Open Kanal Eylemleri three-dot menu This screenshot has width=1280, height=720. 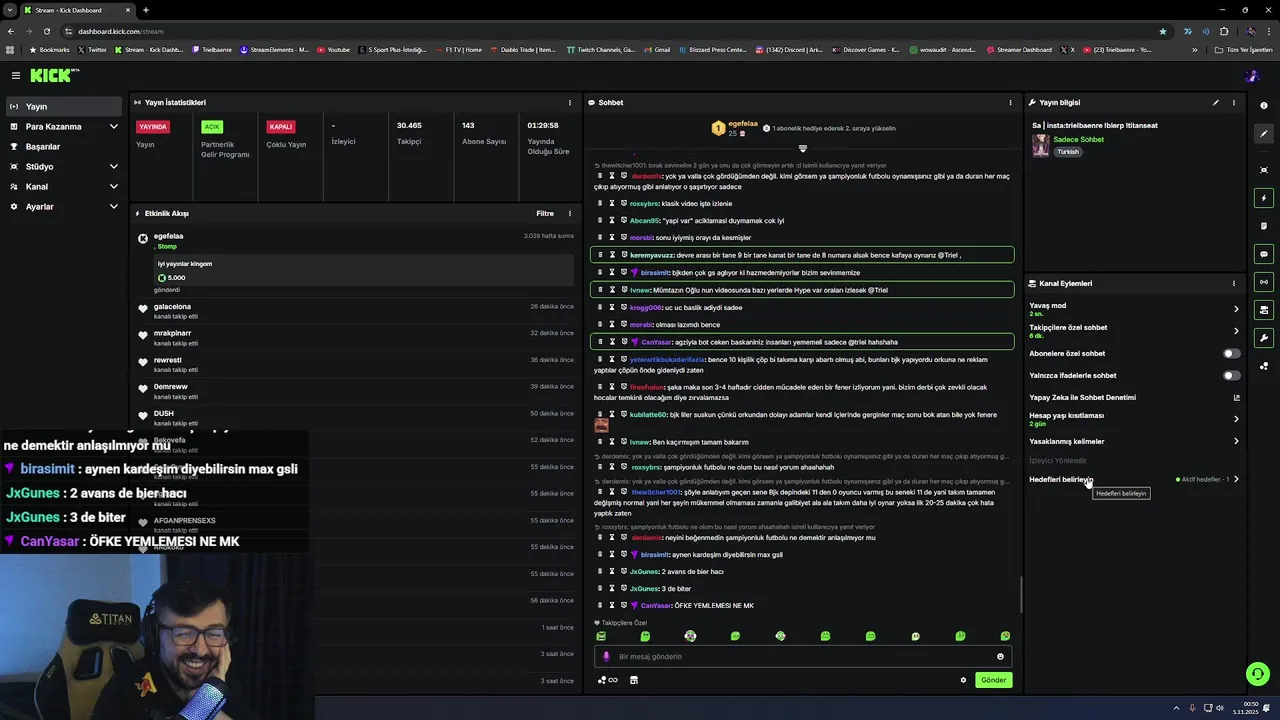click(1234, 283)
